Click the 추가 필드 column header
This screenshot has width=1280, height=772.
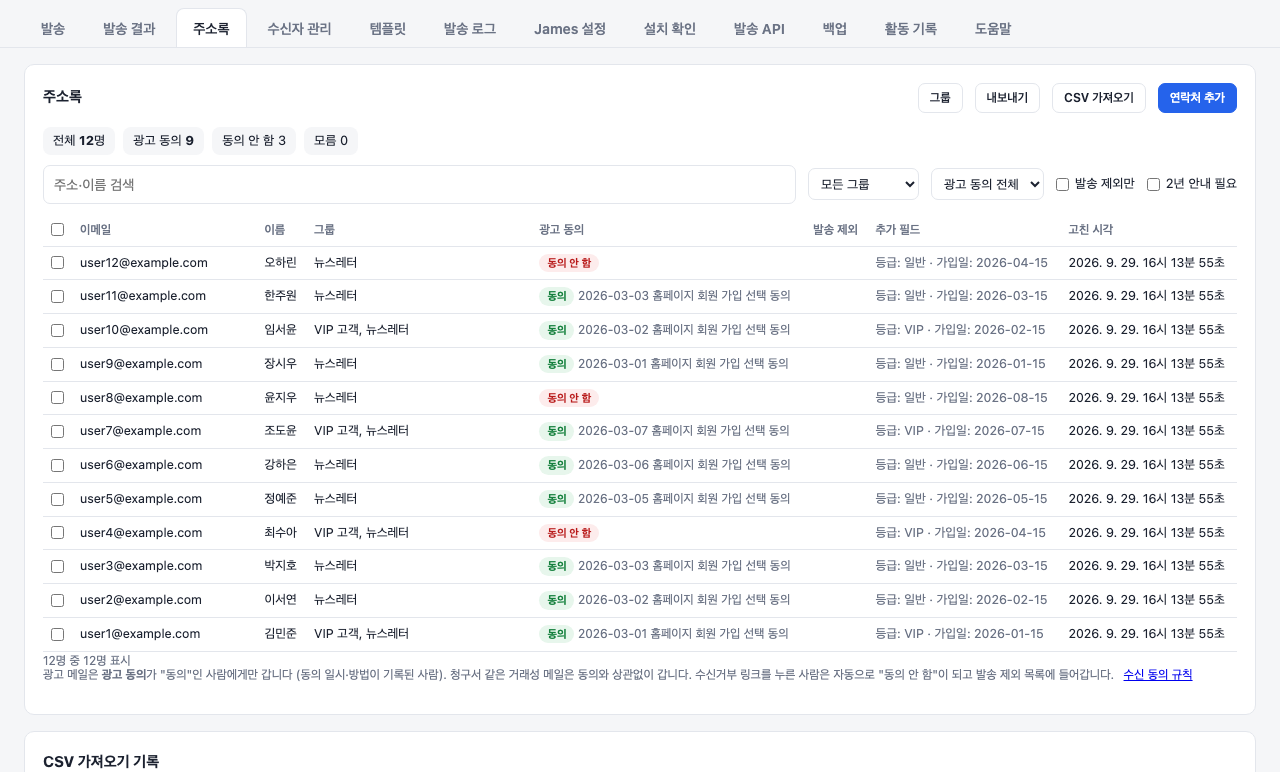click(897, 230)
